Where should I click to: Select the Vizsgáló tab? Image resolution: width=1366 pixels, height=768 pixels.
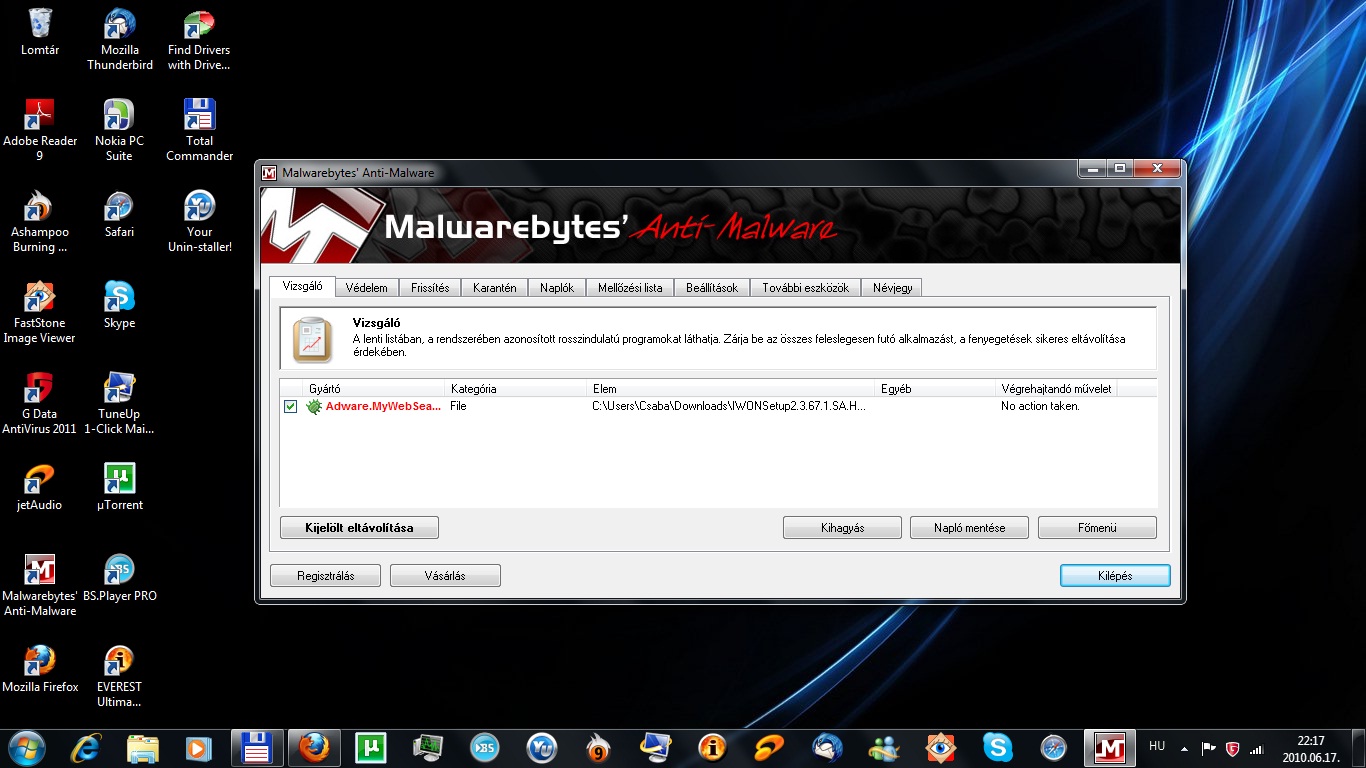[x=302, y=286]
